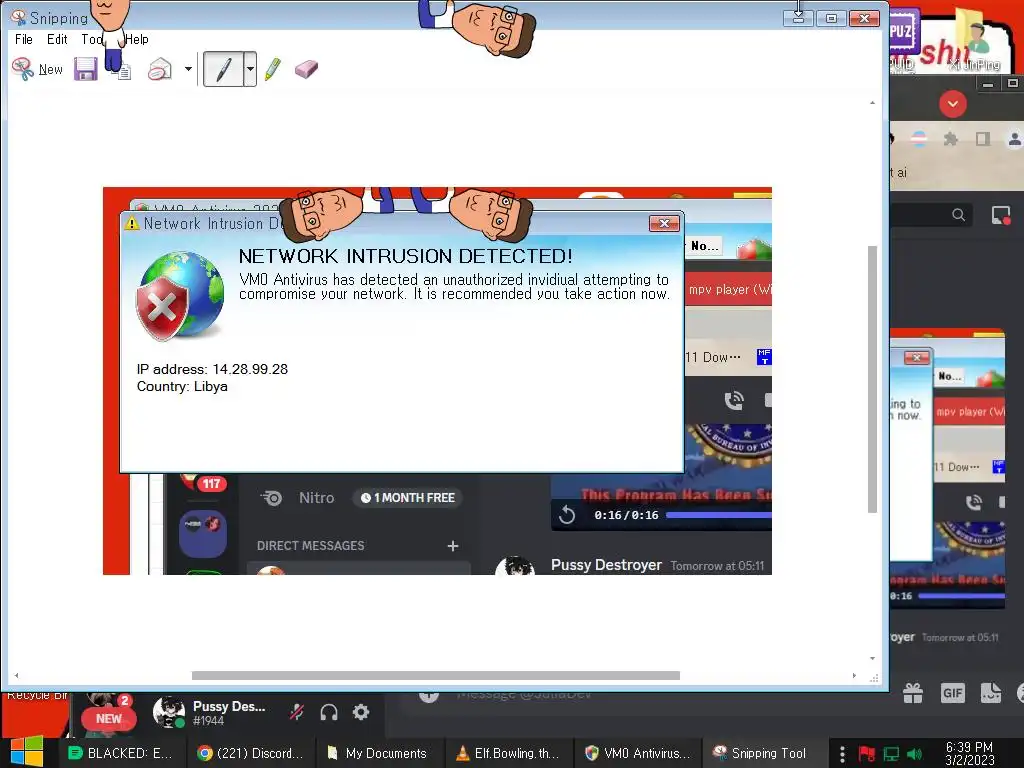The height and width of the screenshot is (768, 1024).
Task: Select the Pen tool in Snipping Tool
Action: point(223,69)
